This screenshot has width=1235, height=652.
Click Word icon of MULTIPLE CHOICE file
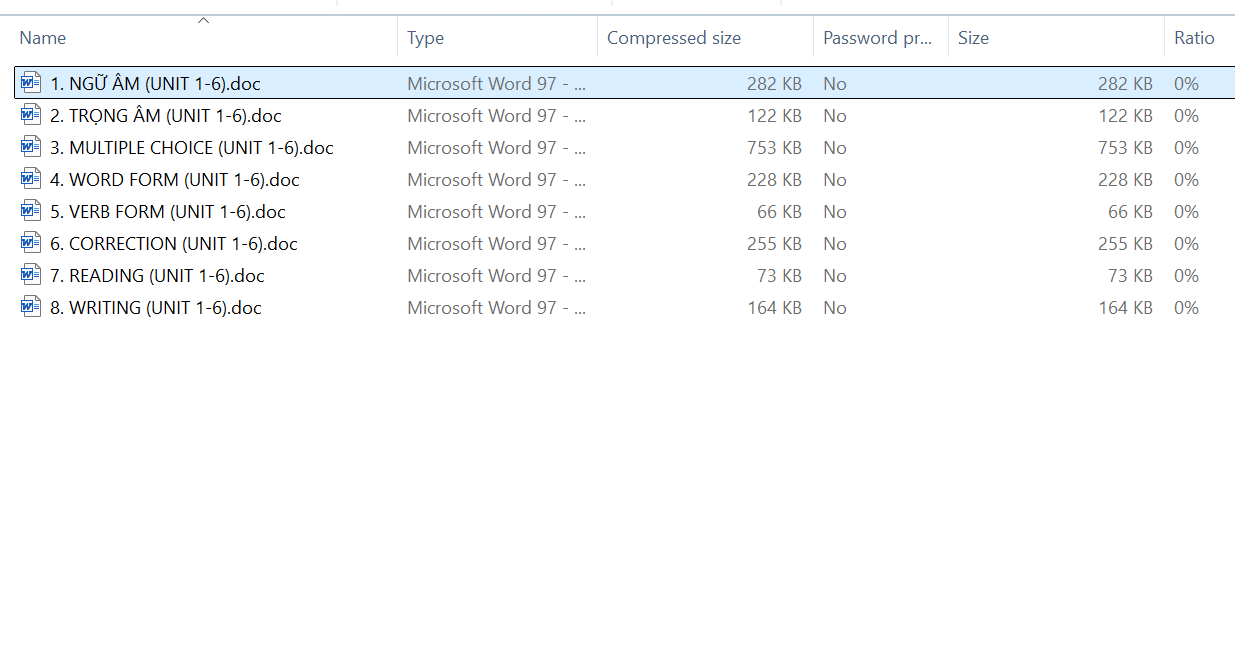pos(31,147)
